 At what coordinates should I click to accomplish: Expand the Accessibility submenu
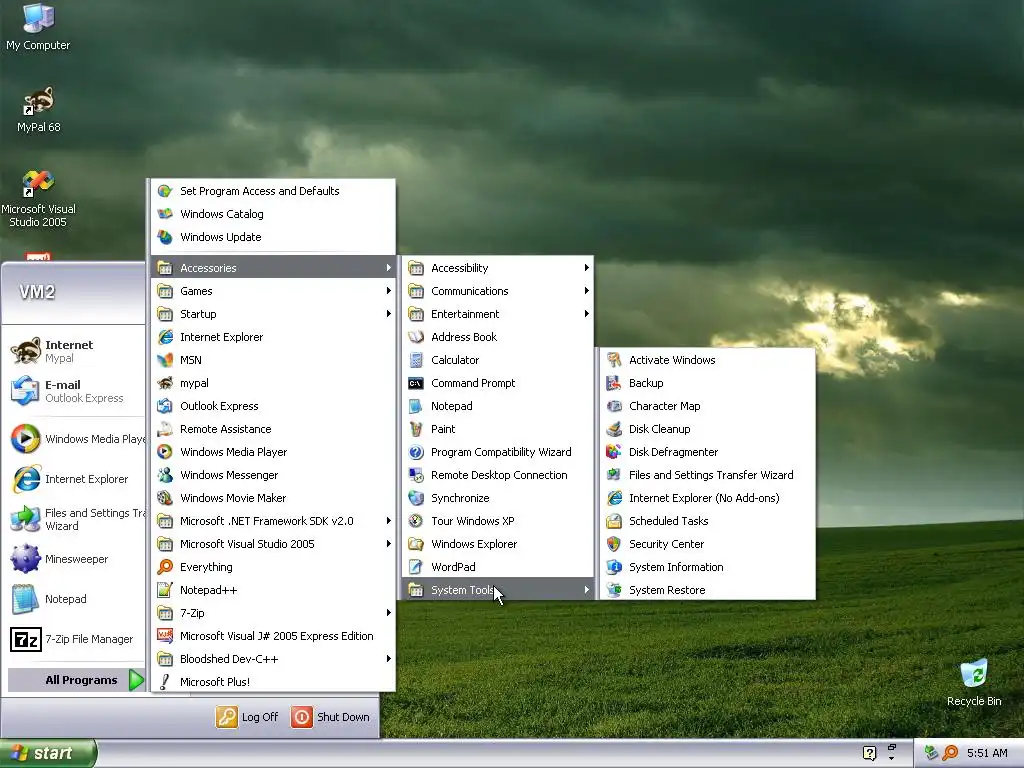click(498, 268)
